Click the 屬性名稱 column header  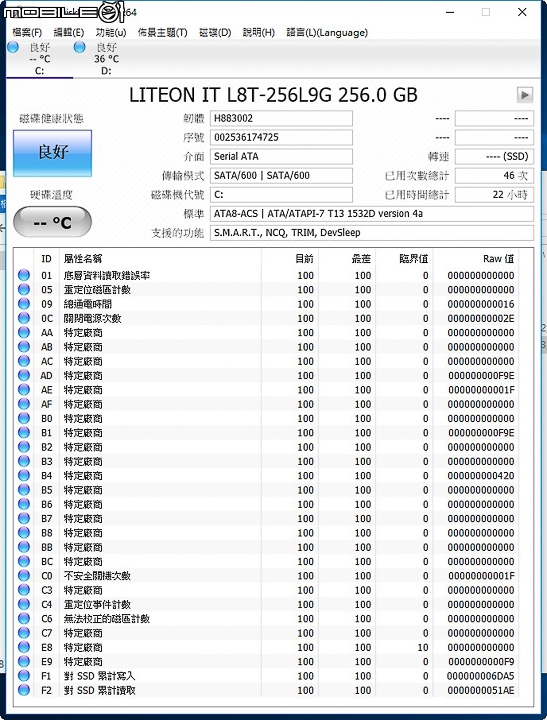point(160,259)
